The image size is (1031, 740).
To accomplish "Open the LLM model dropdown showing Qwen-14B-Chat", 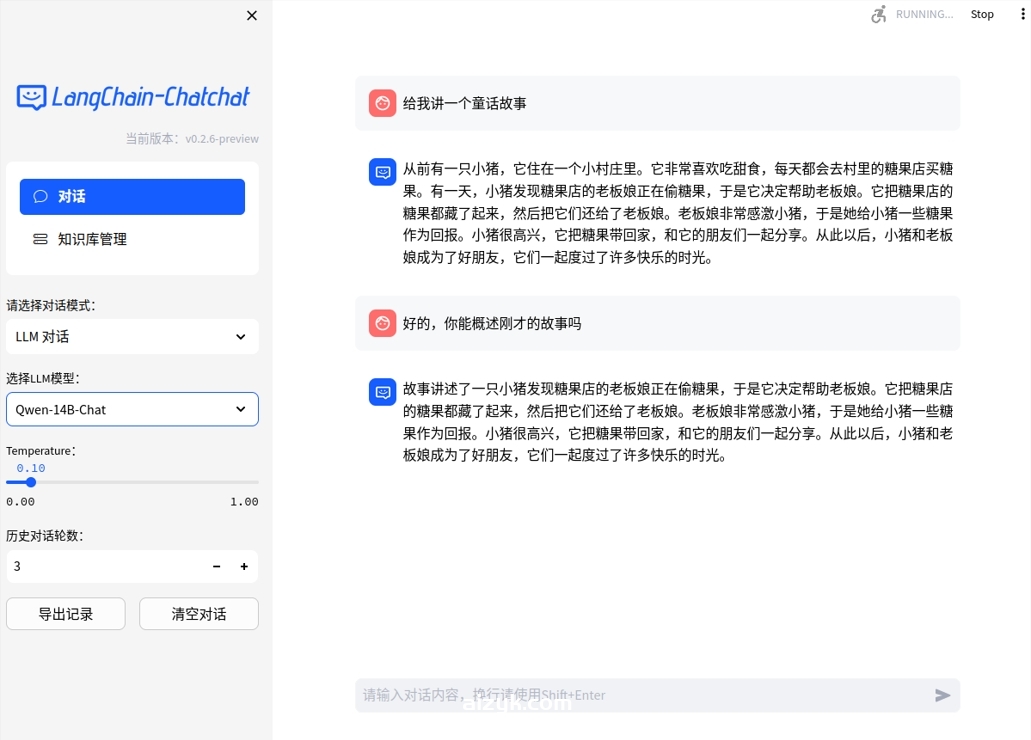I will click(x=132, y=409).
